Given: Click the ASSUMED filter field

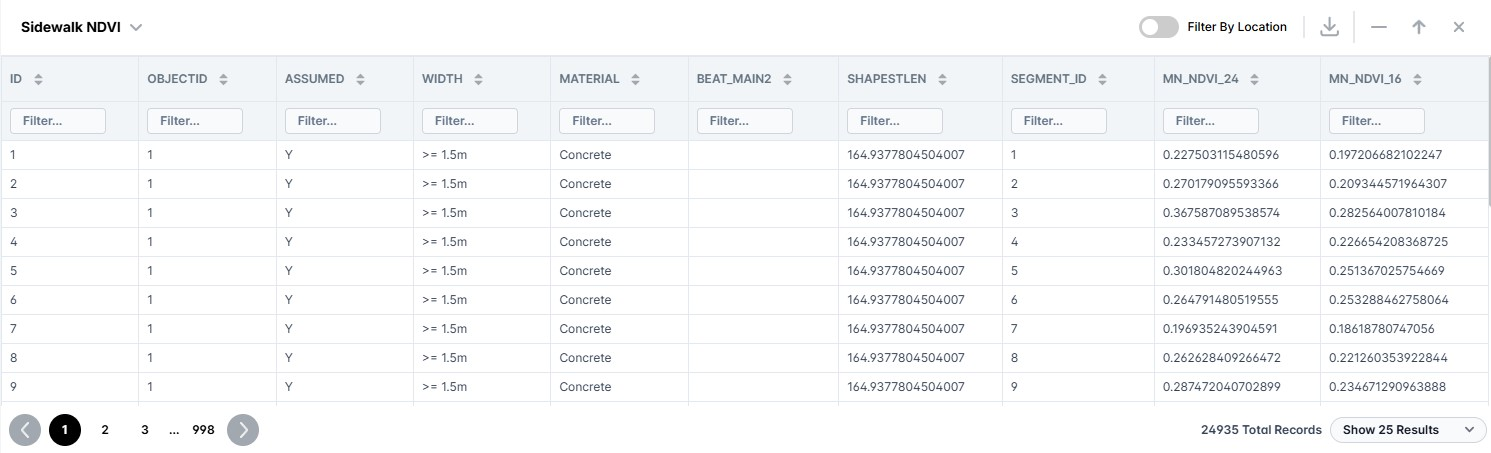Looking at the screenshot, I should click(333, 121).
